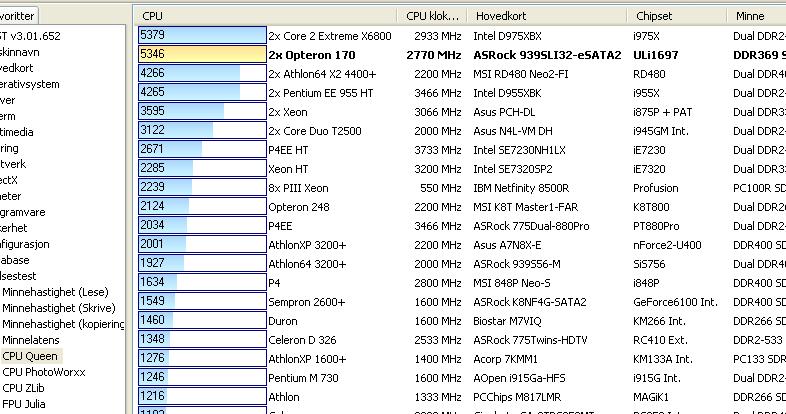This screenshot has width=786, height=414.
Task: Select CPU Queen benchmark item
Action: 30,356
